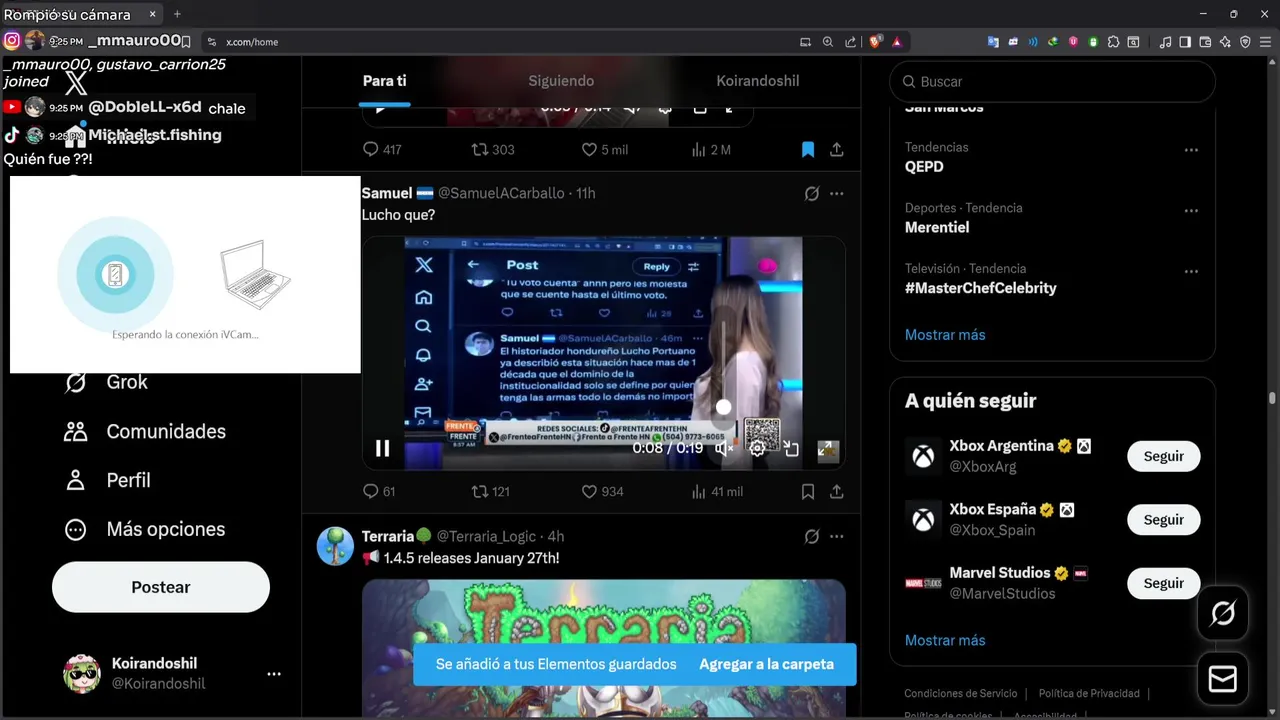The height and width of the screenshot is (720, 1280).
Task: Repost icon showing 303
Action: (481, 149)
